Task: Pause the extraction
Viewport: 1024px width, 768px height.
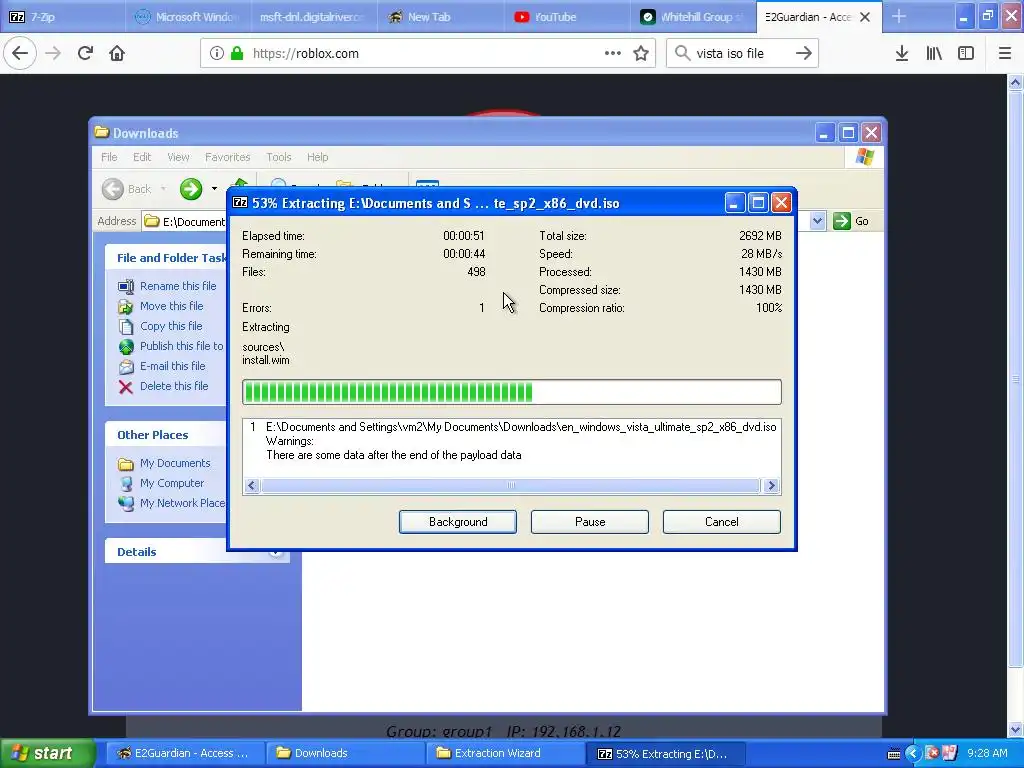Action: 590,522
